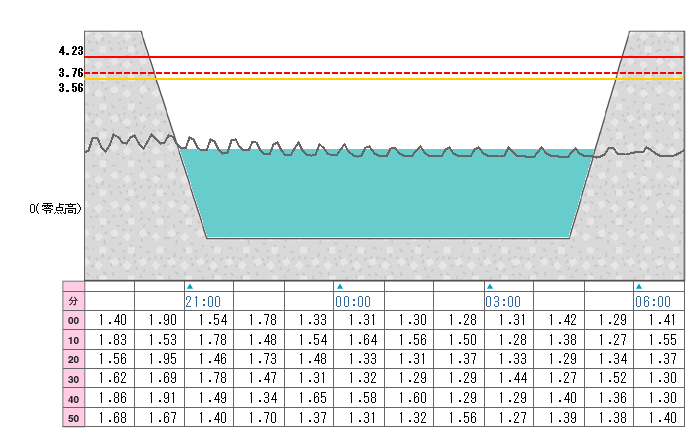The width and height of the screenshot is (700, 430).
Task: Select the table cell reading 1.68
Action: (109, 417)
